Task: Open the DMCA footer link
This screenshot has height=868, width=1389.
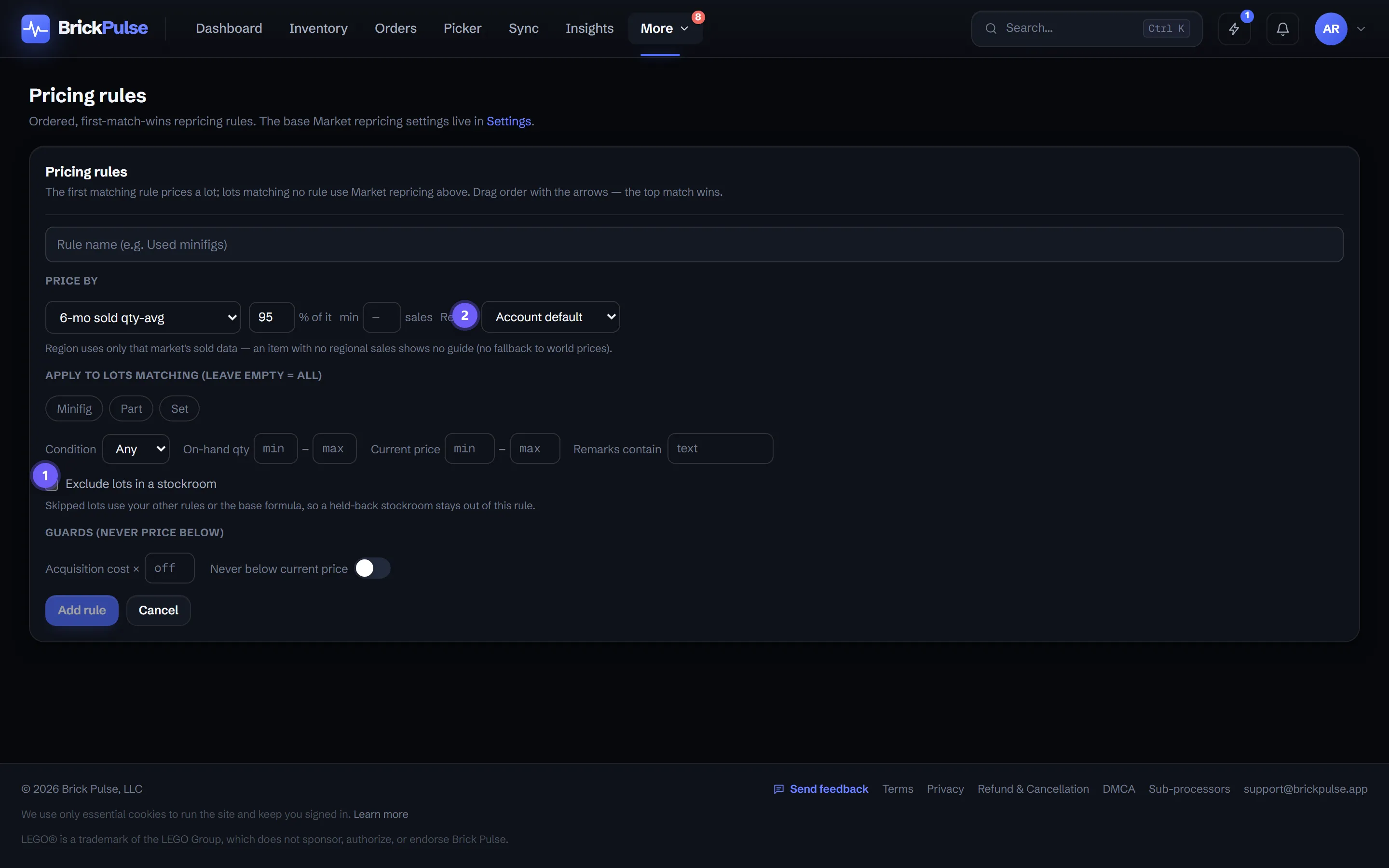Action: (x=1118, y=789)
